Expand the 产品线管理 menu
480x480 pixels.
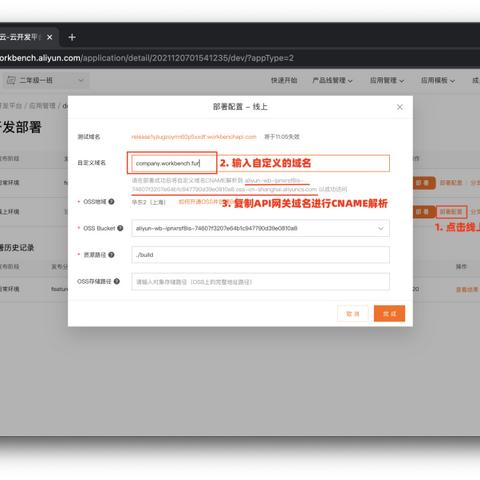pyautogui.click(x=332, y=80)
